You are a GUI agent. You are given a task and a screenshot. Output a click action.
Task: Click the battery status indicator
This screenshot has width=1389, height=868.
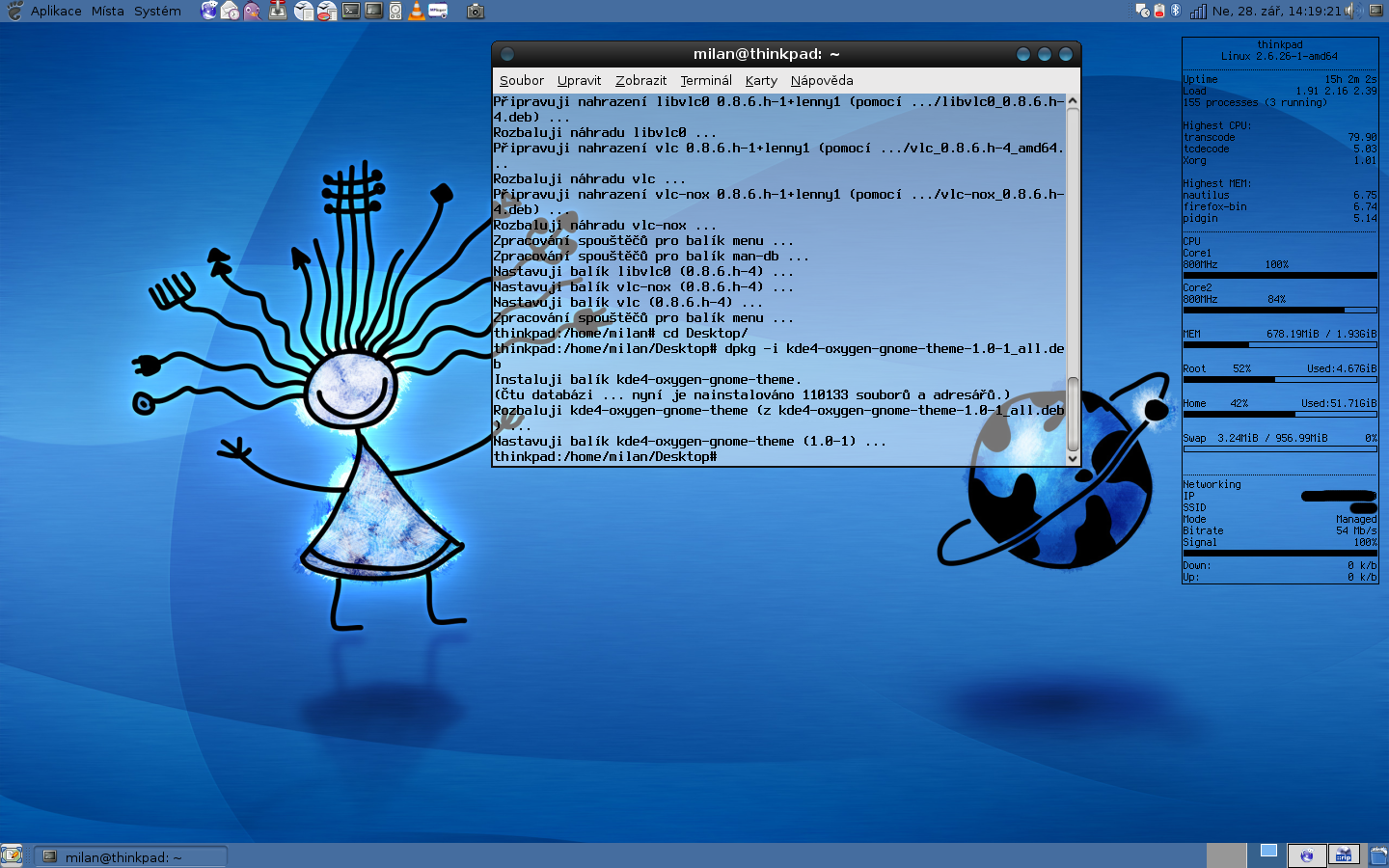[1159, 11]
